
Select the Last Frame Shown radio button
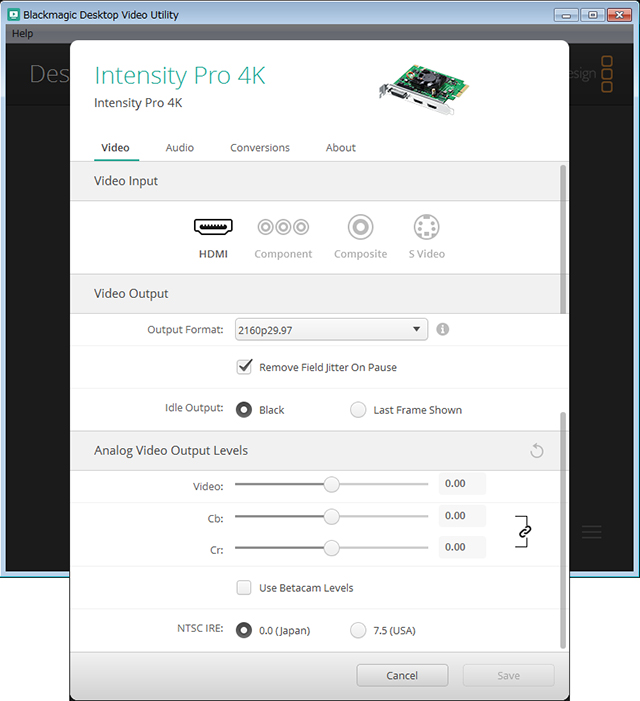point(358,410)
